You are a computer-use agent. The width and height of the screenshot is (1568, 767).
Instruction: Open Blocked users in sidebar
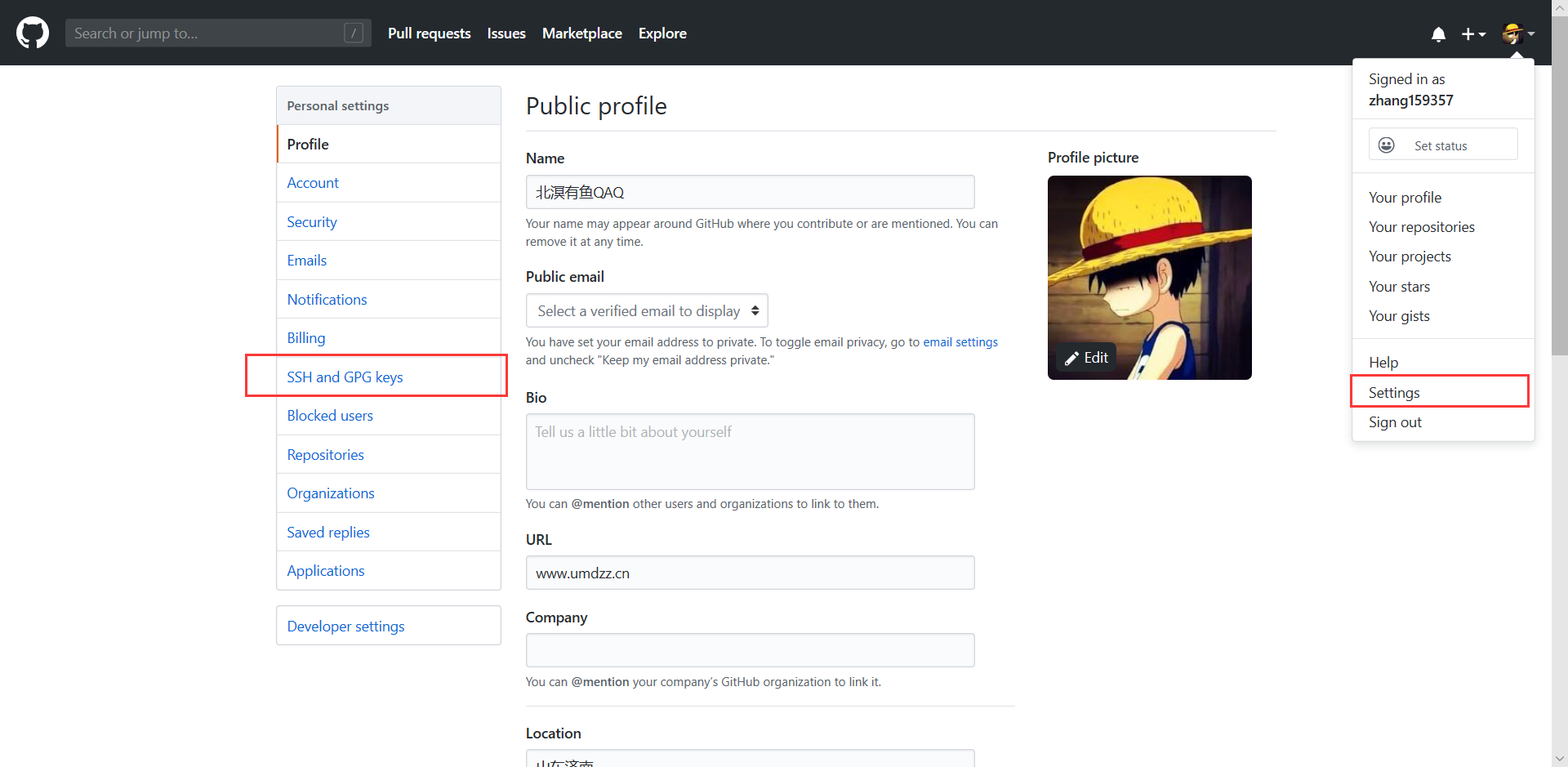(x=389, y=416)
